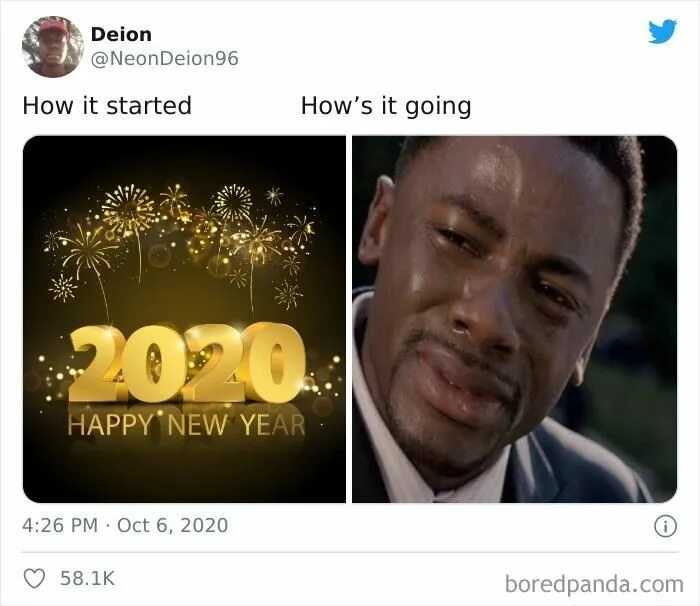Click the "How's it going" text

[386, 107]
